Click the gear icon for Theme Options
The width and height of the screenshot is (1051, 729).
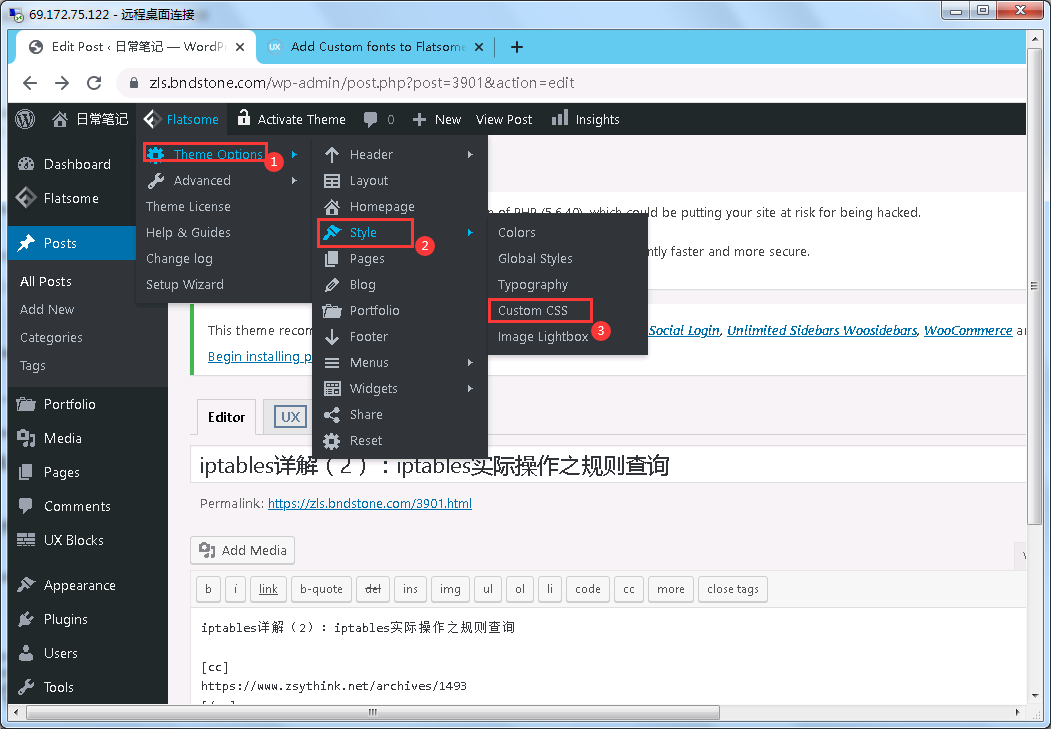point(156,154)
